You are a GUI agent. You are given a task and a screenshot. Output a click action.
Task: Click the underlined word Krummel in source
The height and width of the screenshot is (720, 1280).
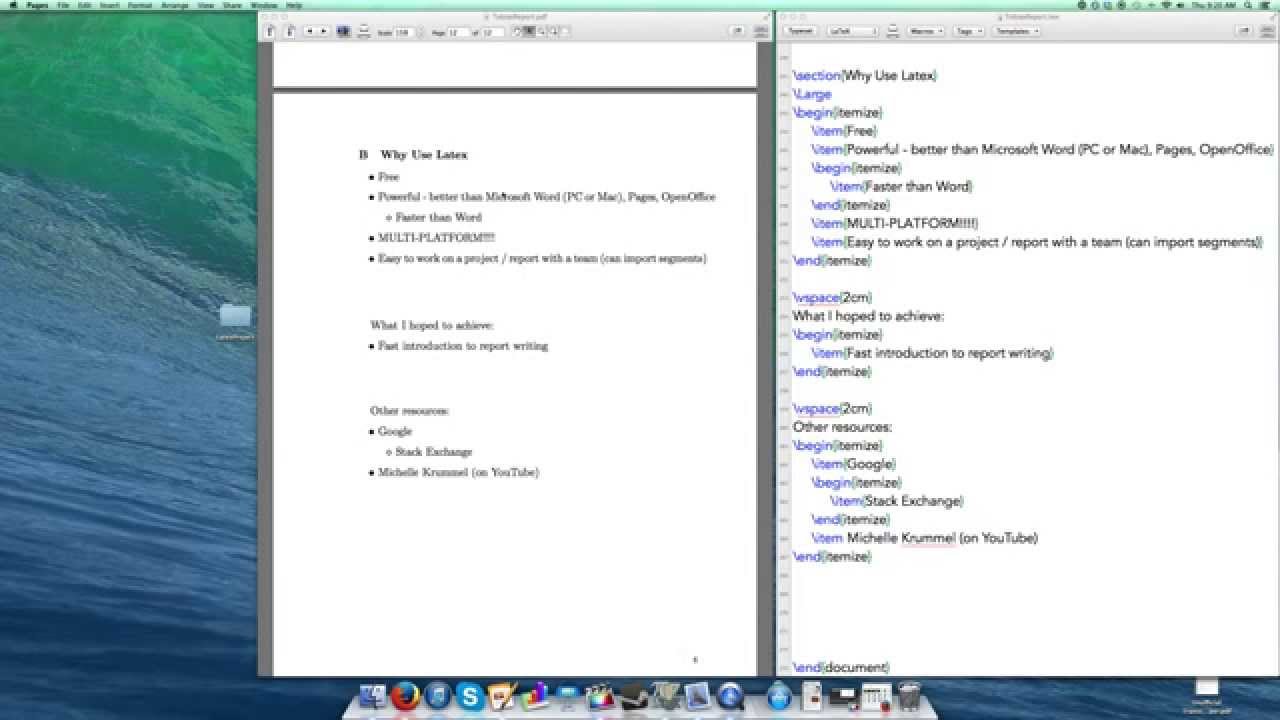(x=929, y=538)
